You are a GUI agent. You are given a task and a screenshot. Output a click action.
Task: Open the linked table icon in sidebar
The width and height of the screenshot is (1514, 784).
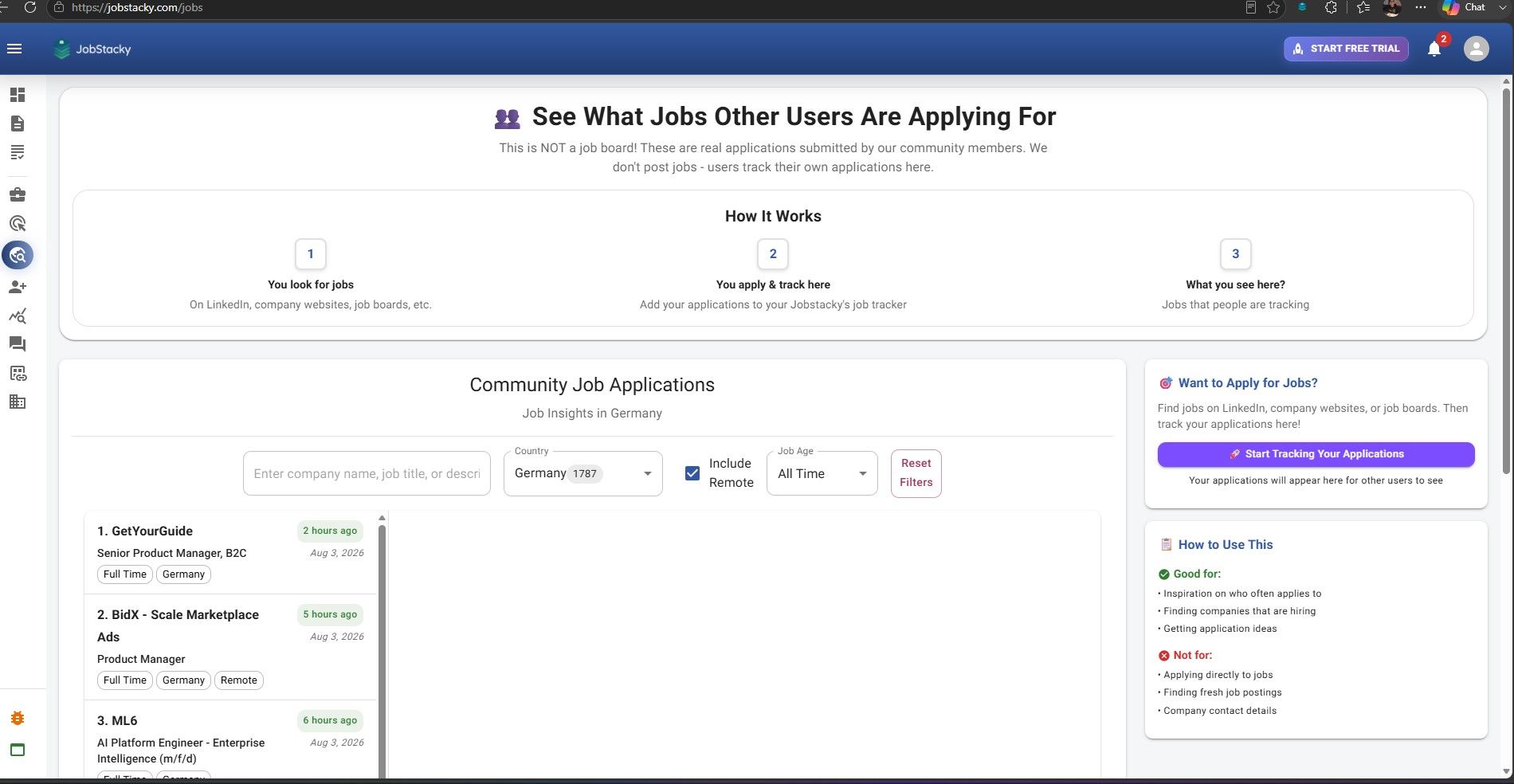[18, 373]
